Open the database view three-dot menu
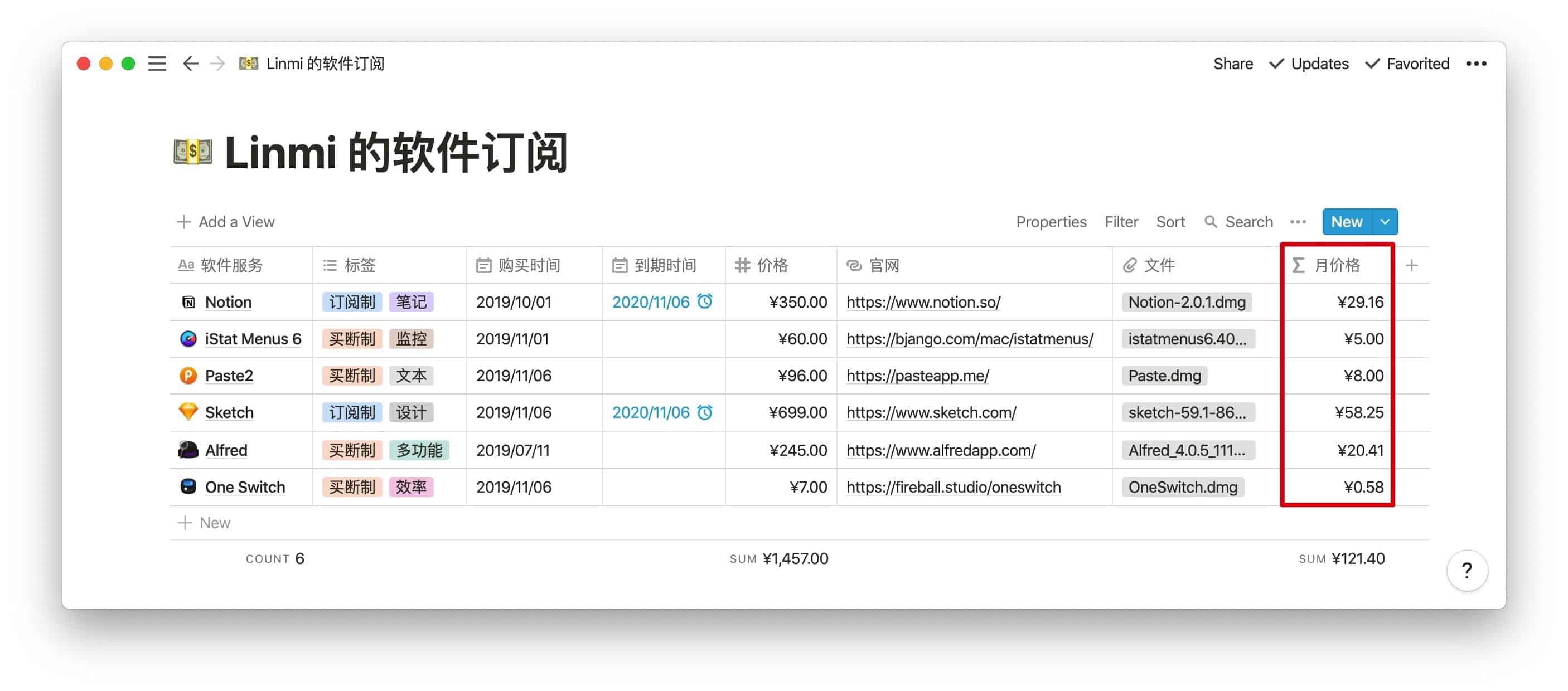This screenshot has height=691, width=1568. [1298, 222]
